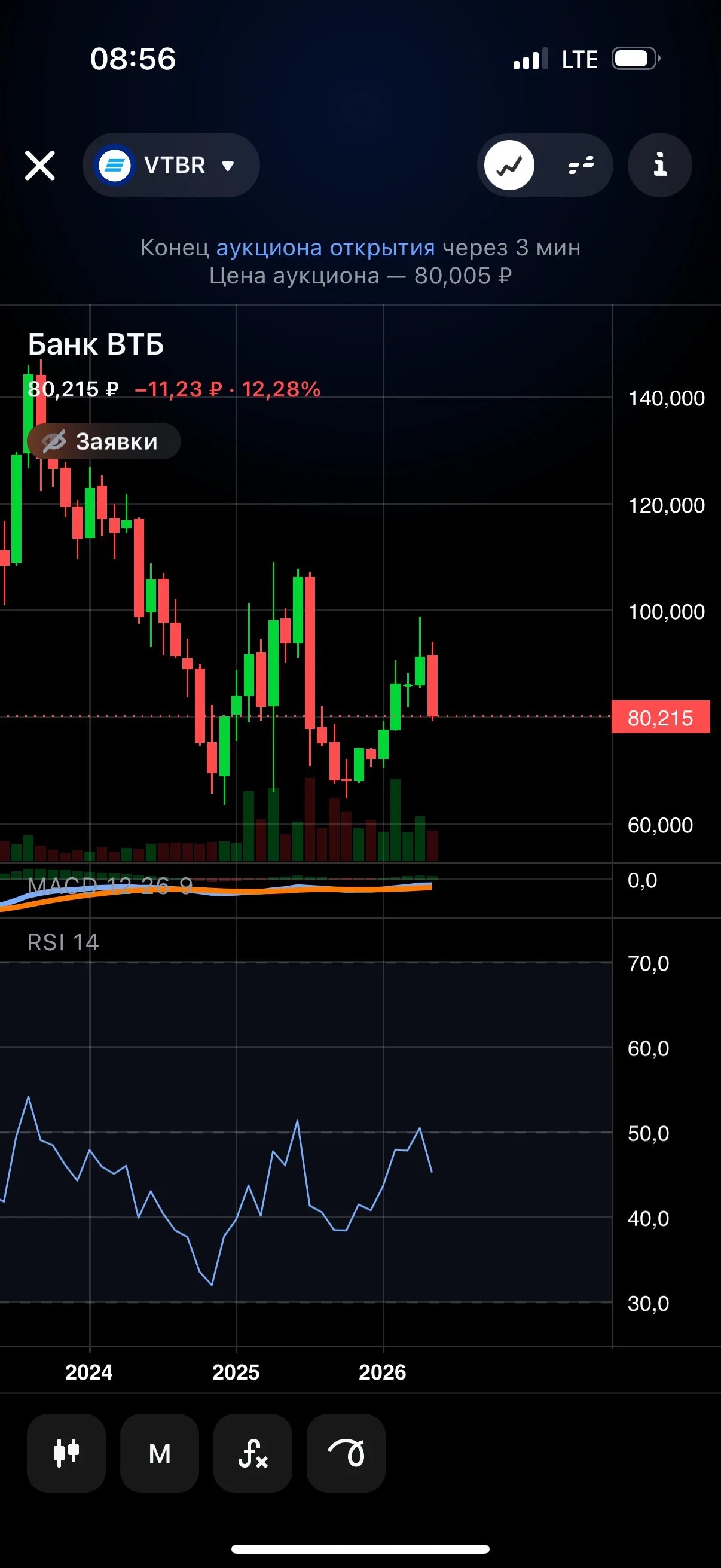Open drawing tools curve icon
The height and width of the screenshot is (1568, 721).
click(x=346, y=1453)
